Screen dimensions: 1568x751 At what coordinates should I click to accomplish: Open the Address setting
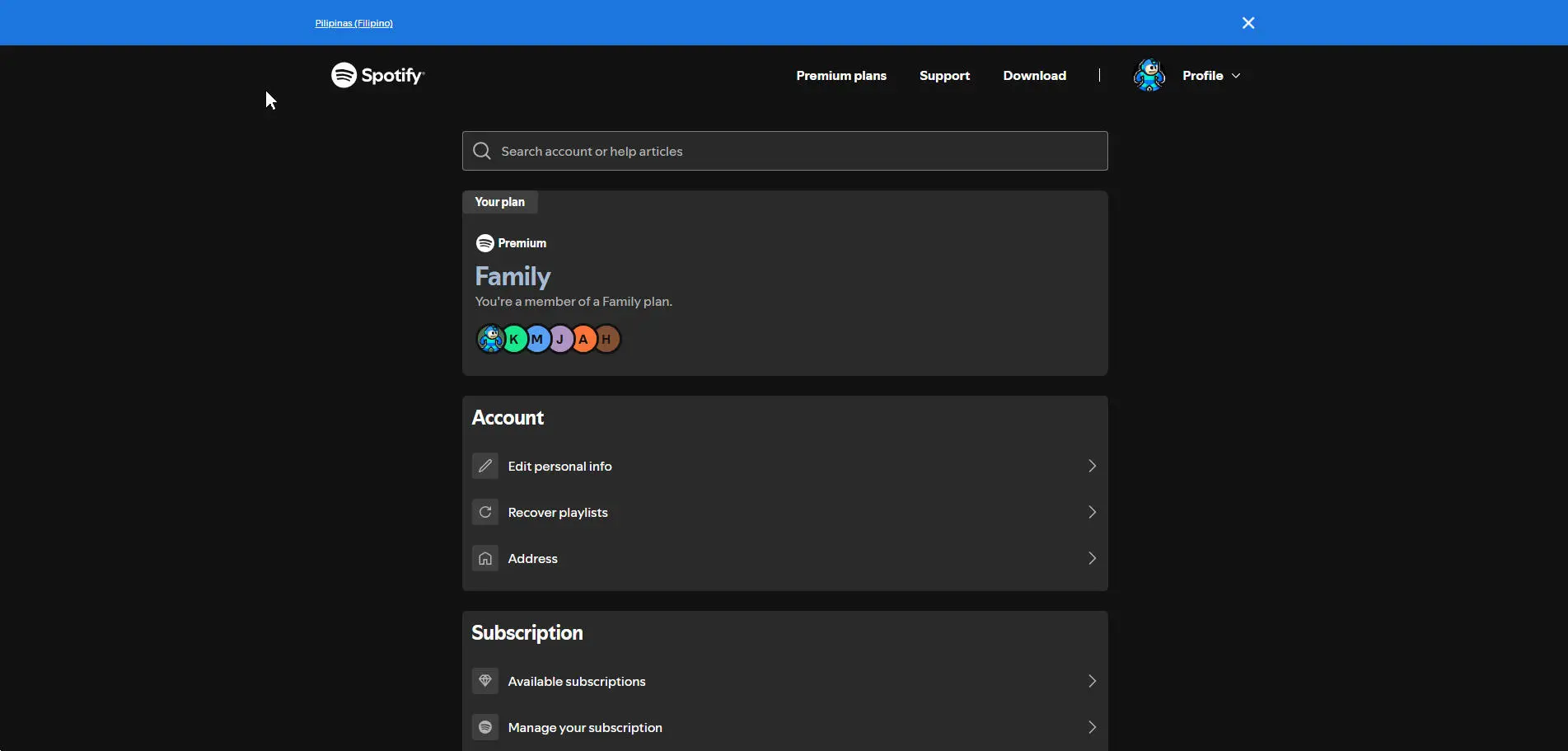coord(784,558)
